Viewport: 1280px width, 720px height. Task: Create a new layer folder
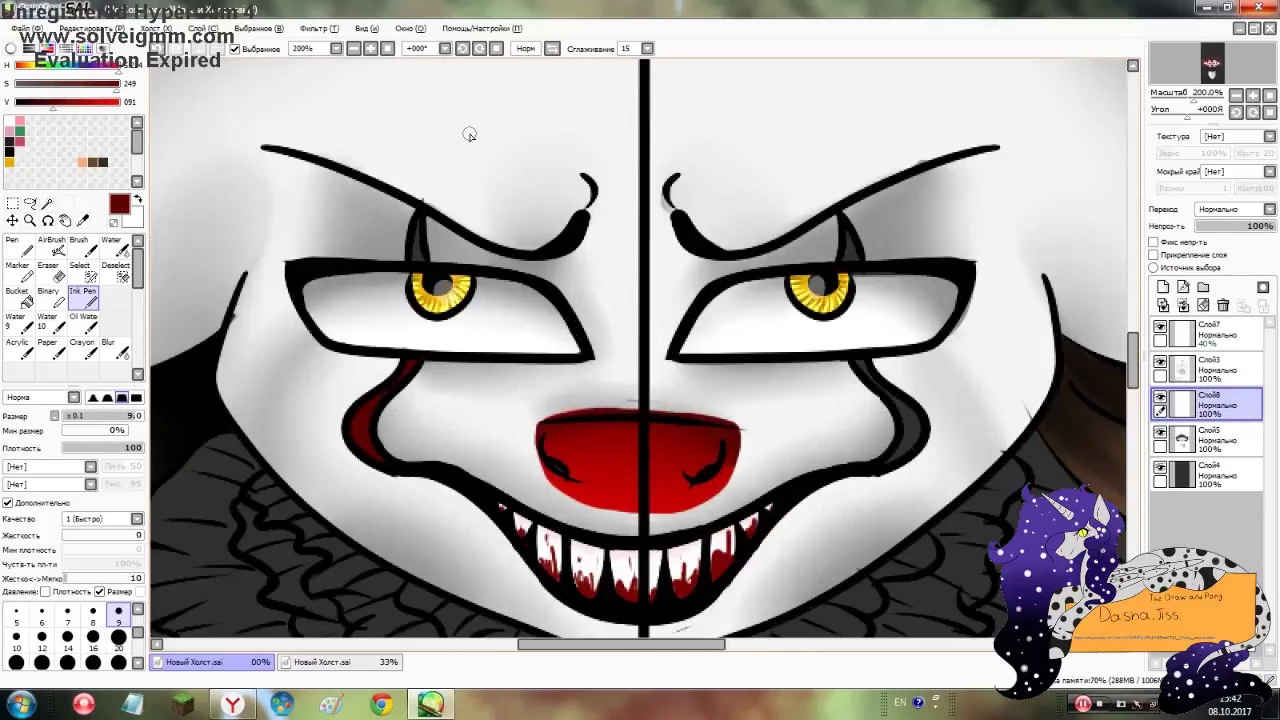1203,288
